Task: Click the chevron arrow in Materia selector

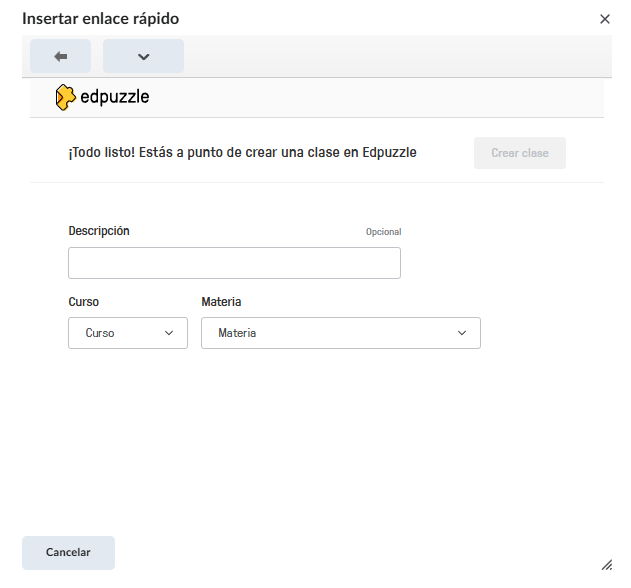Action: pos(462,333)
